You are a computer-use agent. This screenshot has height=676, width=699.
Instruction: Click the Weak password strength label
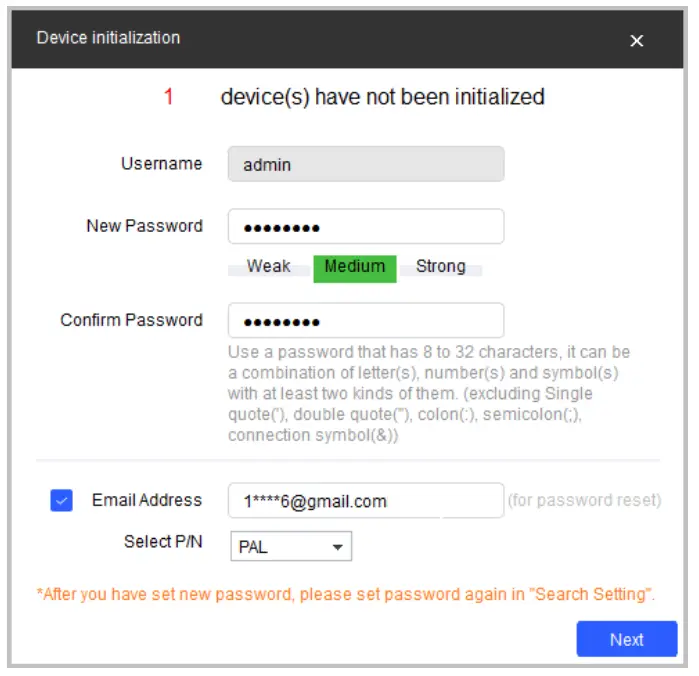[268, 267]
